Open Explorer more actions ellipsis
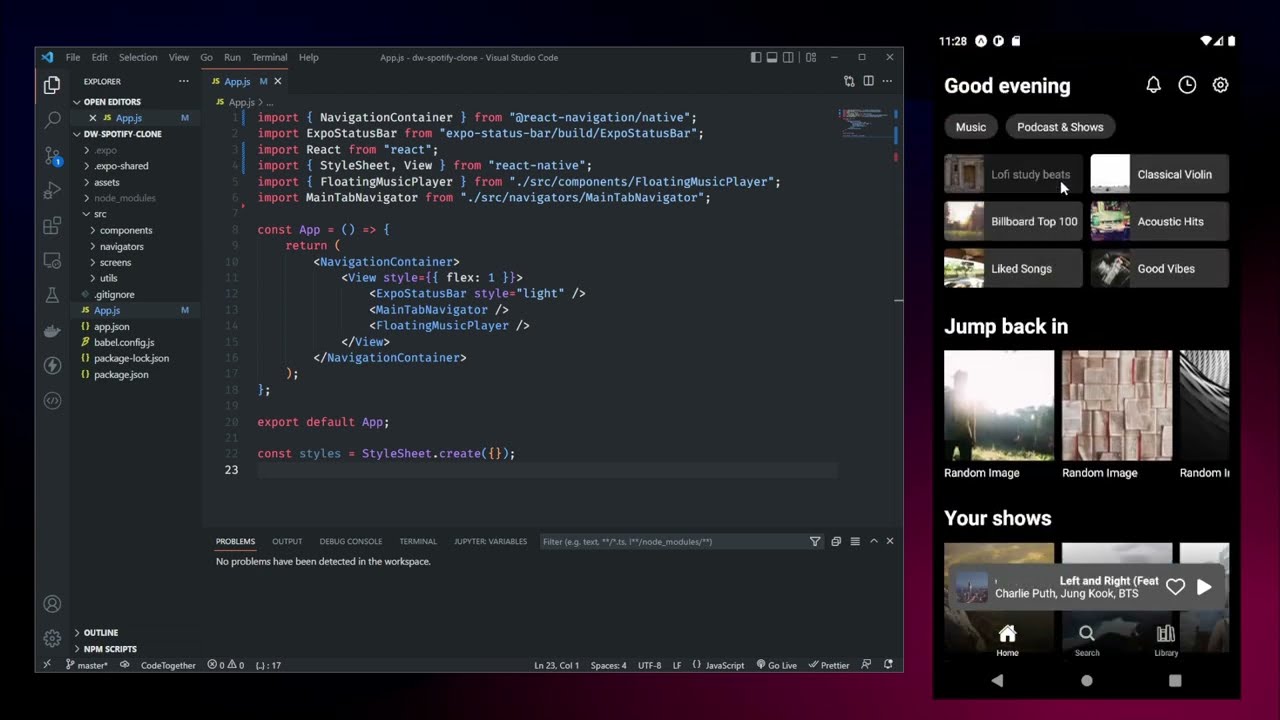 click(183, 81)
